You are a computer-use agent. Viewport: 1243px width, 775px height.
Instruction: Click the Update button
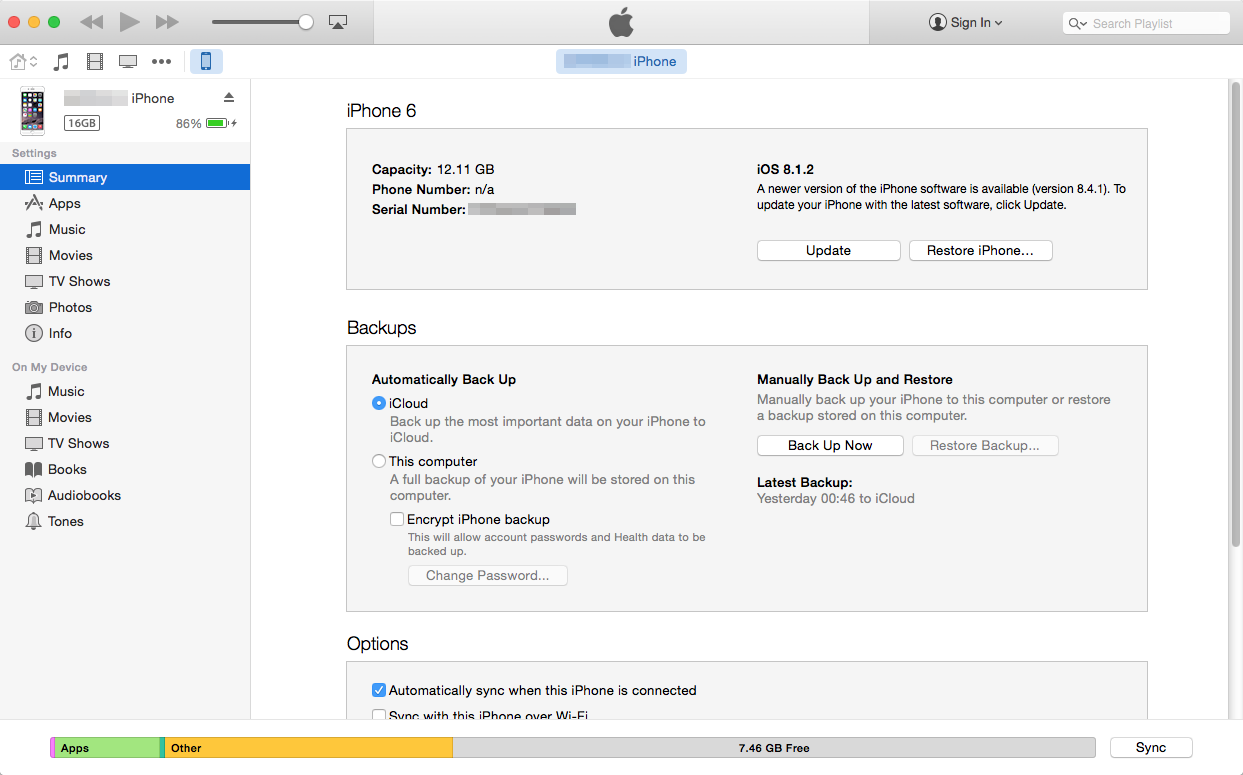pyautogui.click(x=829, y=251)
